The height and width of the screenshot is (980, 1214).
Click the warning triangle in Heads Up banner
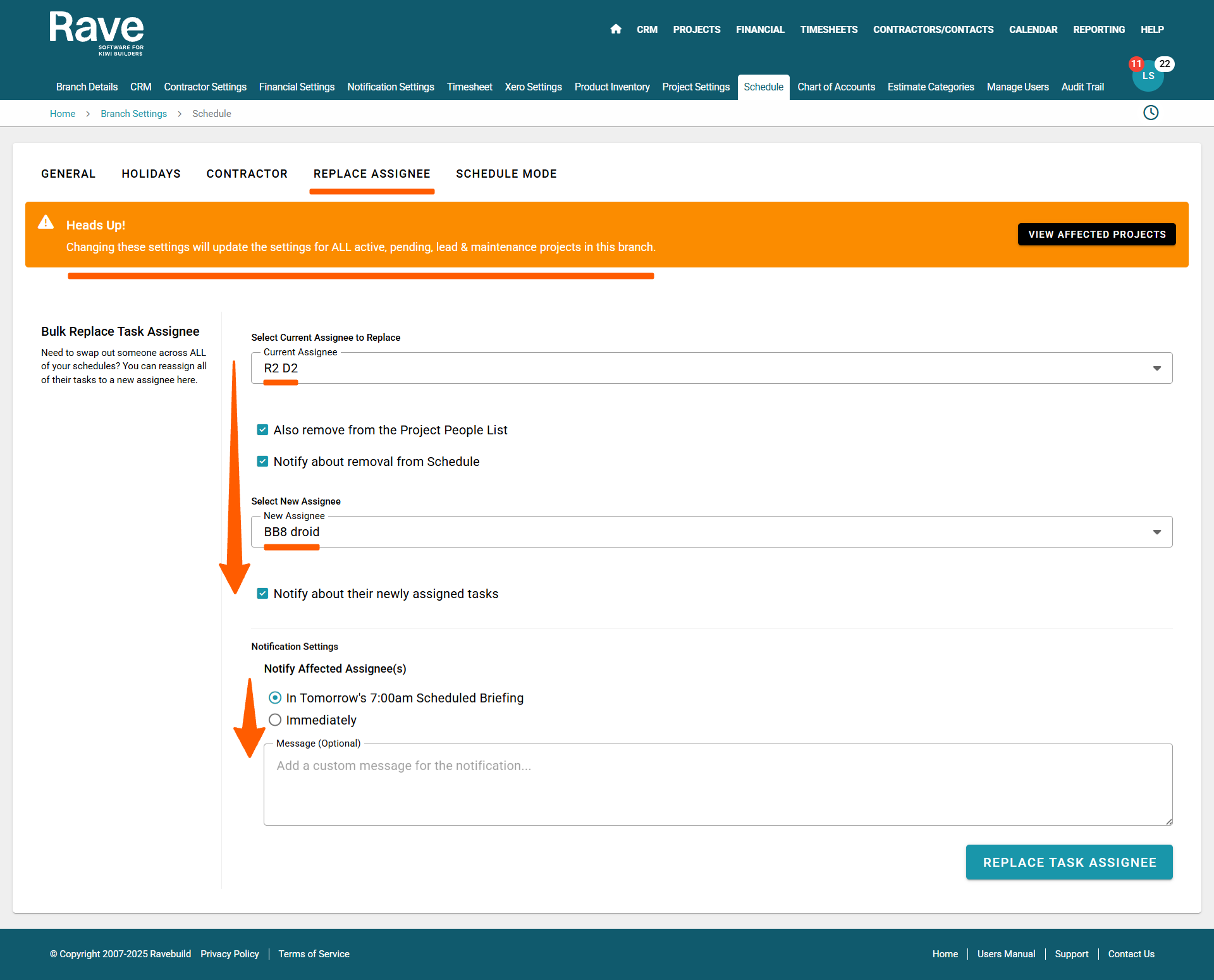coord(46,223)
